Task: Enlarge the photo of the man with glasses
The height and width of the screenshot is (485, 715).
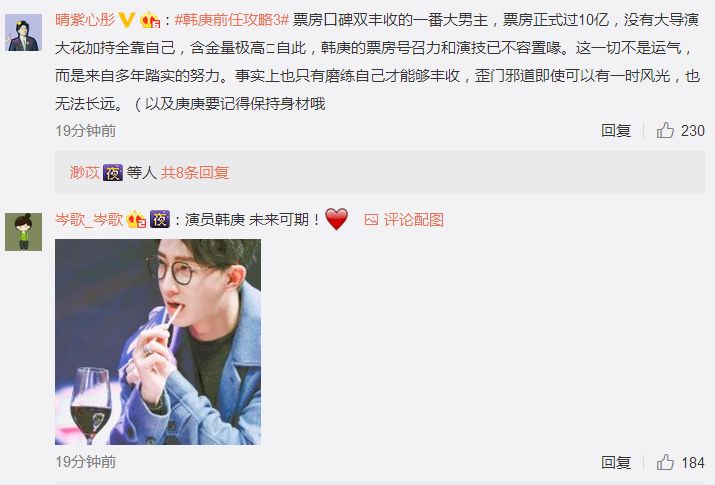Action: [x=158, y=342]
